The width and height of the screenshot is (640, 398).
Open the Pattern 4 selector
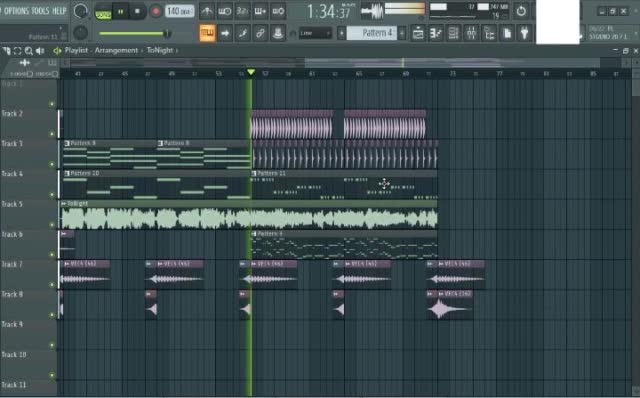click(x=371, y=33)
